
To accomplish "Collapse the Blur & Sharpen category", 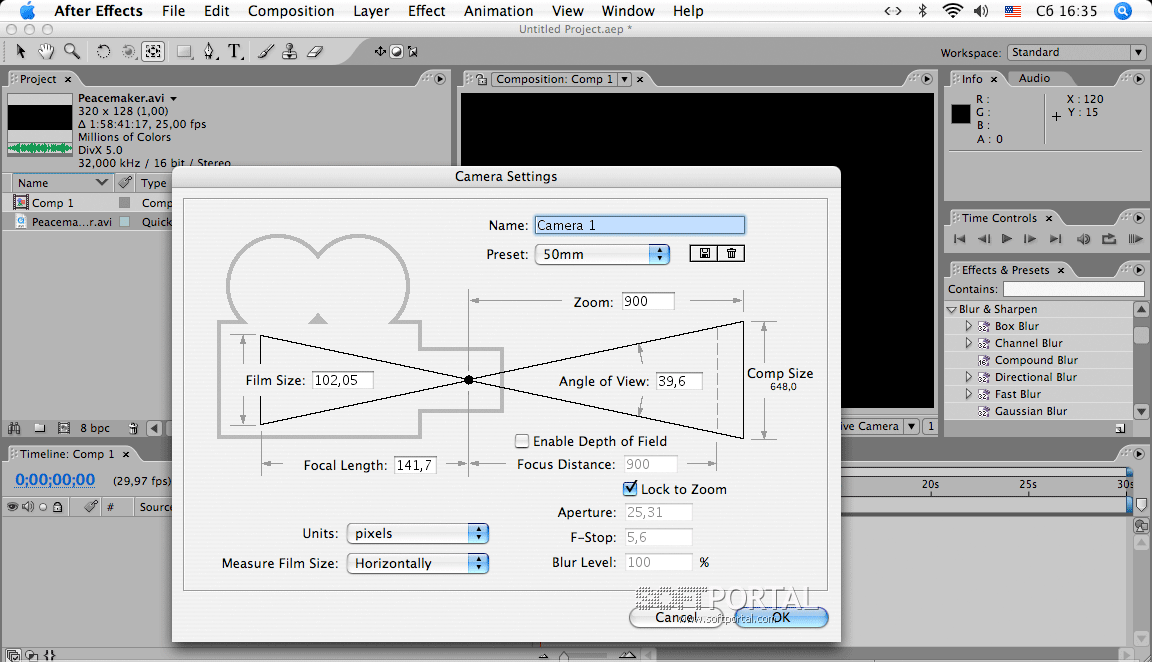I will coord(952,309).
